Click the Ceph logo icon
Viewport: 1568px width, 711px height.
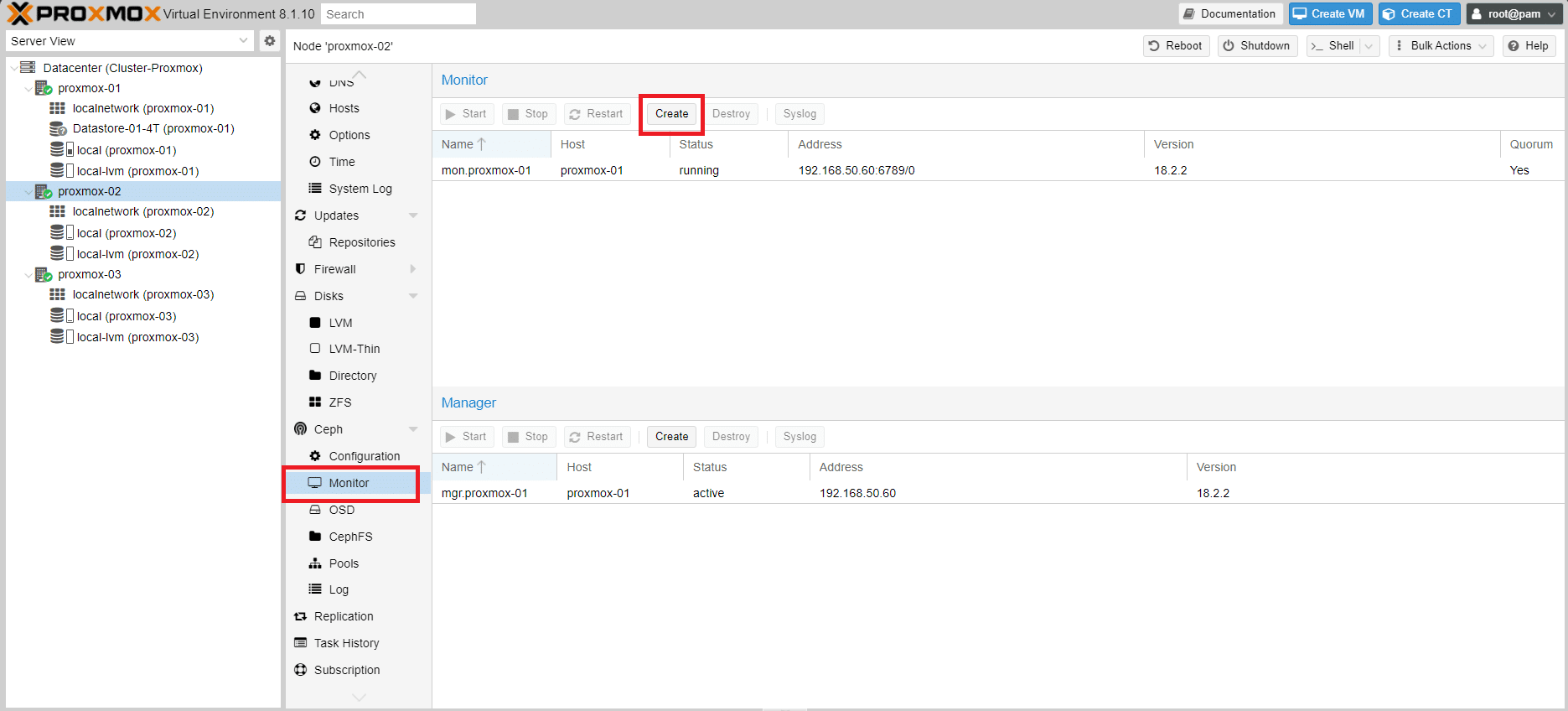pos(300,428)
